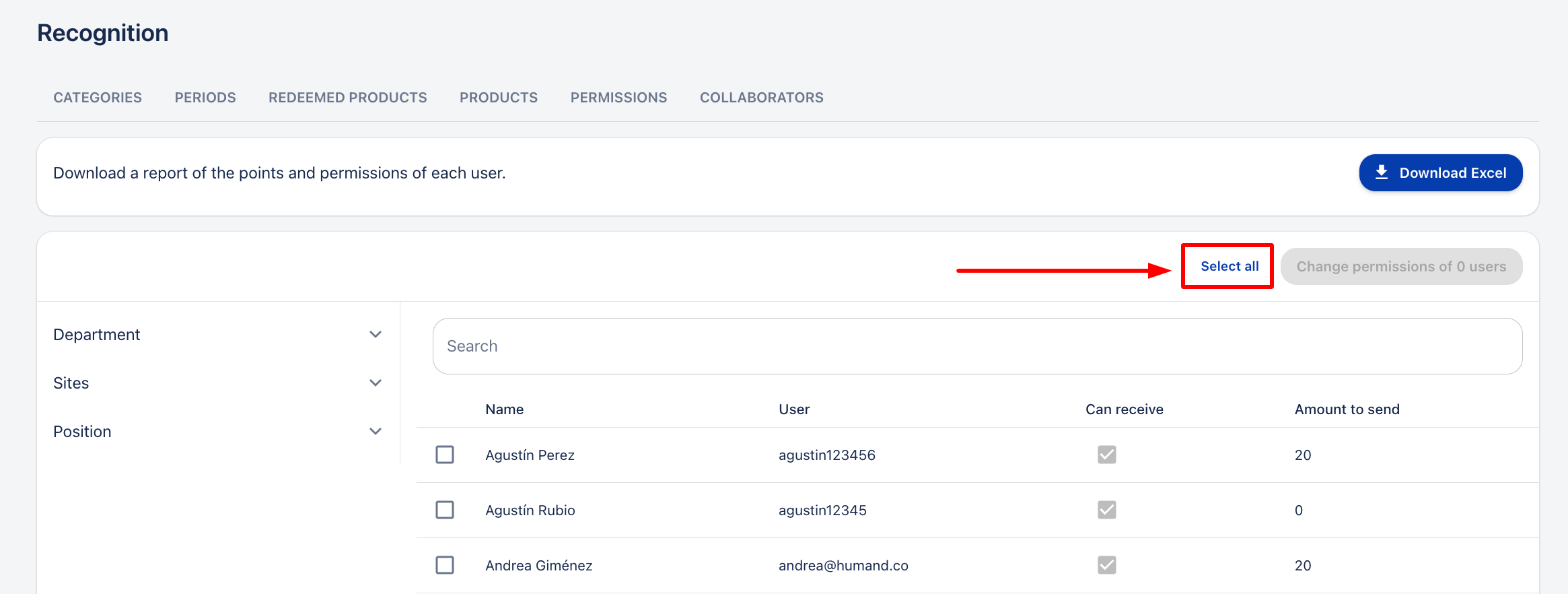
Task: Expand the Sites filter chevron
Action: point(376,383)
